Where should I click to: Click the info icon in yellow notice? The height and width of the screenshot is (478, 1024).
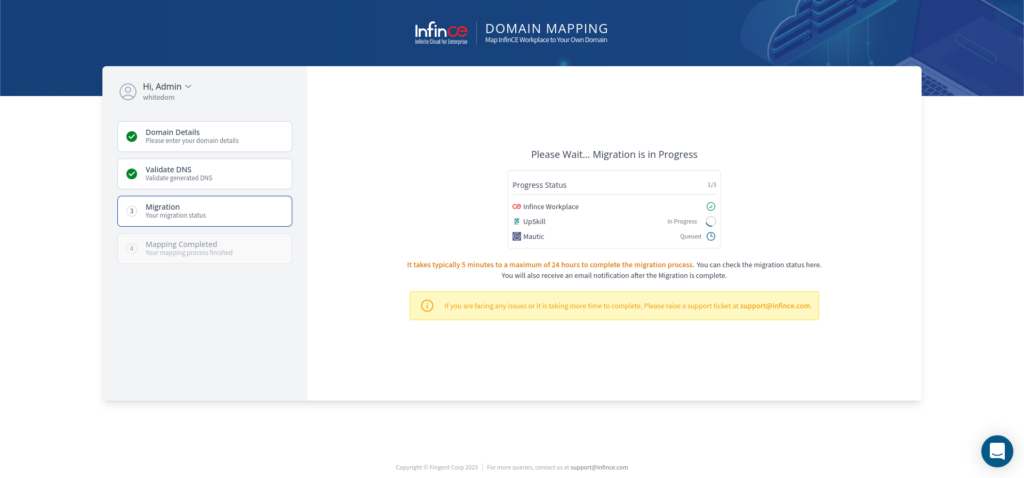click(427, 306)
